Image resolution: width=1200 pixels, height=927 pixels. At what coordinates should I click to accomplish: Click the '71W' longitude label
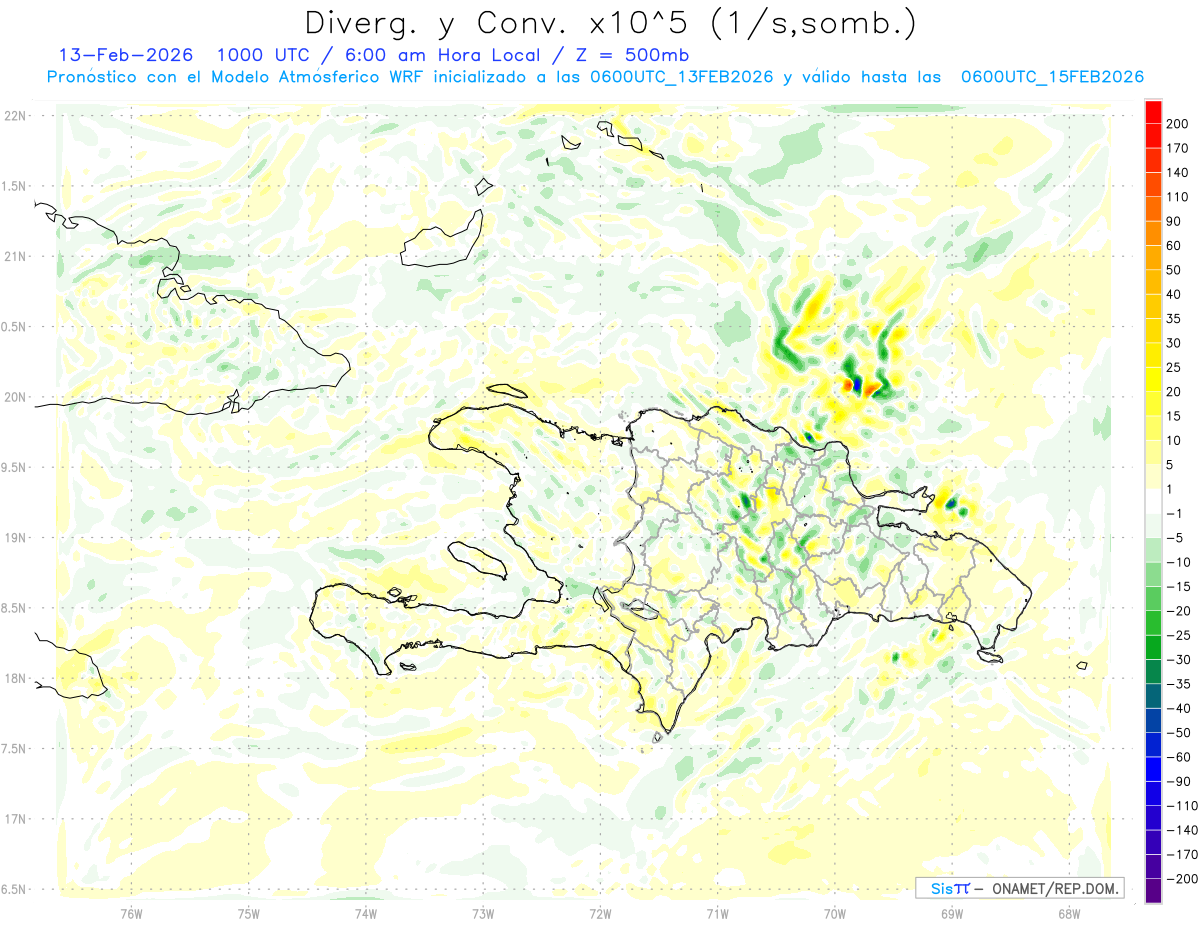point(717,913)
